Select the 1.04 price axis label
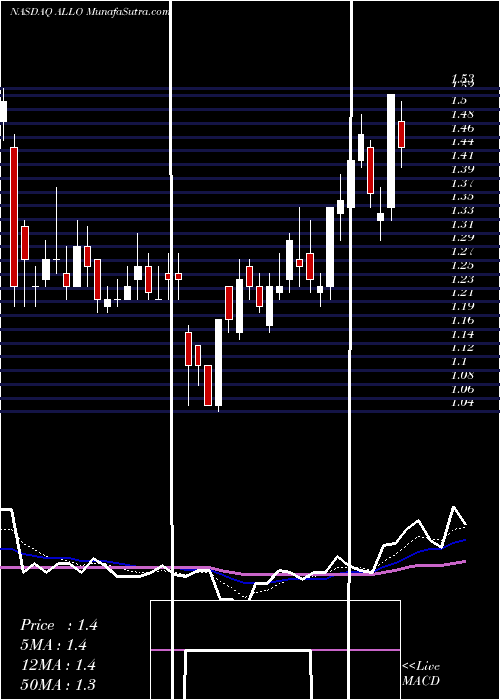Screen dimensions: 500x700 (463, 402)
